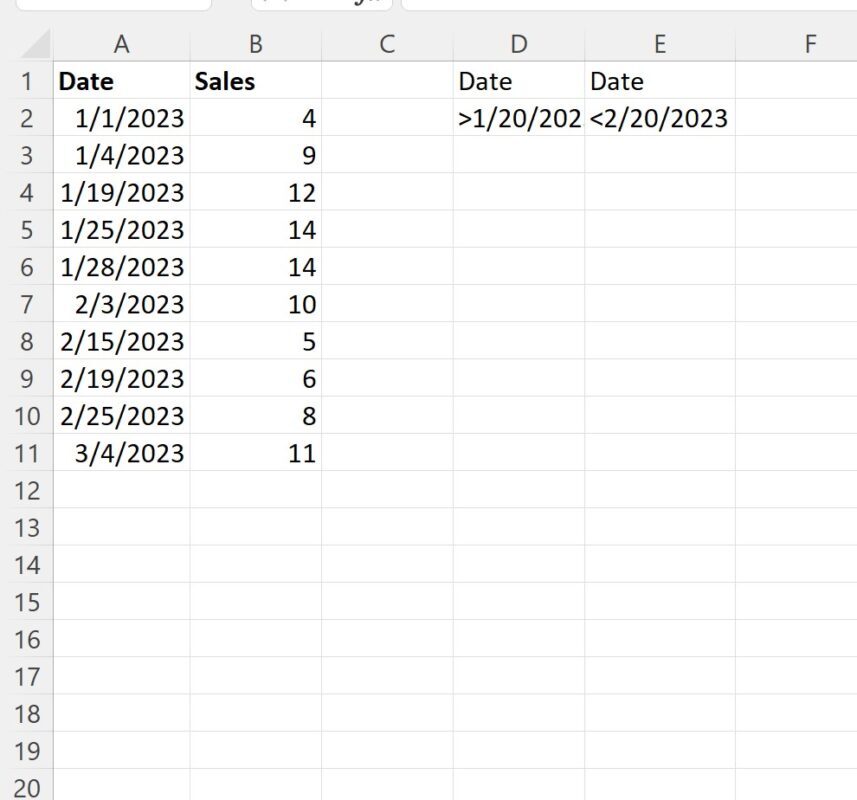The height and width of the screenshot is (800, 857).
Task: Select column A header
Action: pos(121,44)
